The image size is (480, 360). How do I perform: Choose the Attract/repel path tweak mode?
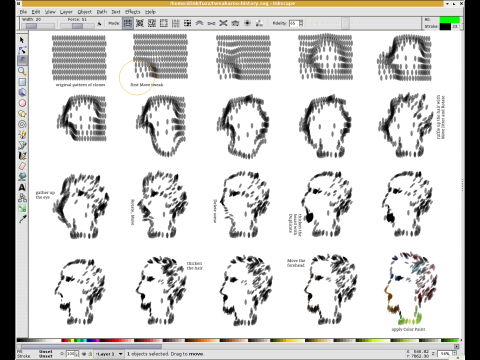point(223,23)
